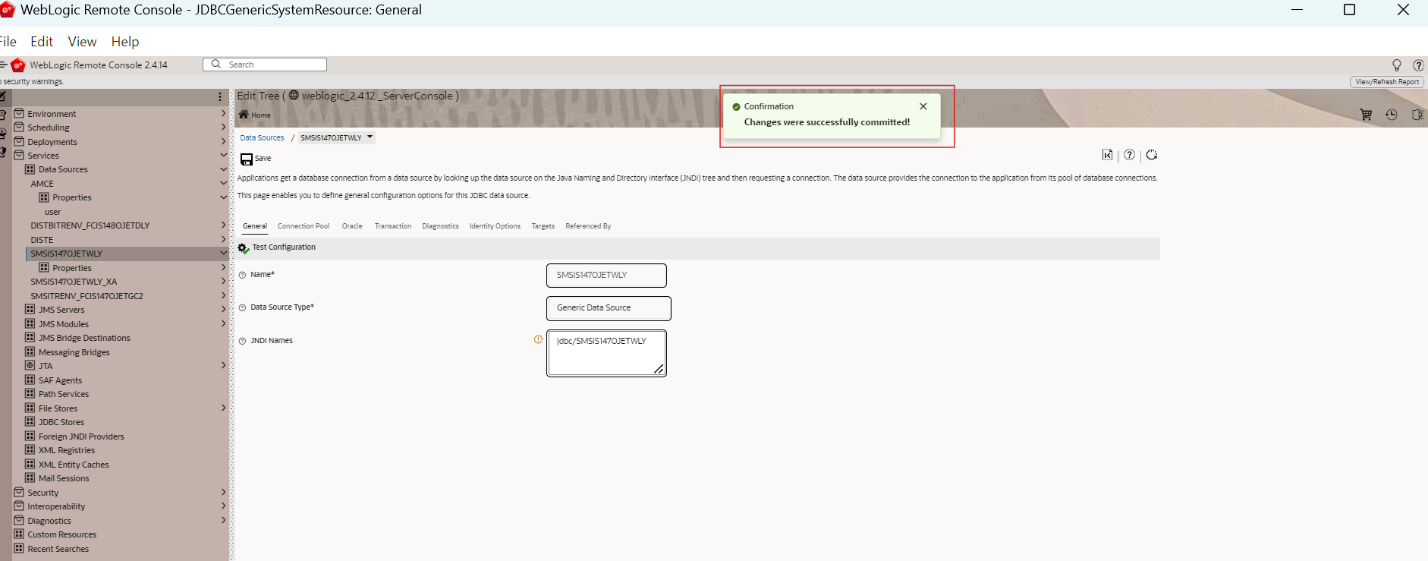Click the orange warning icon by JNDI Names

[538, 339]
